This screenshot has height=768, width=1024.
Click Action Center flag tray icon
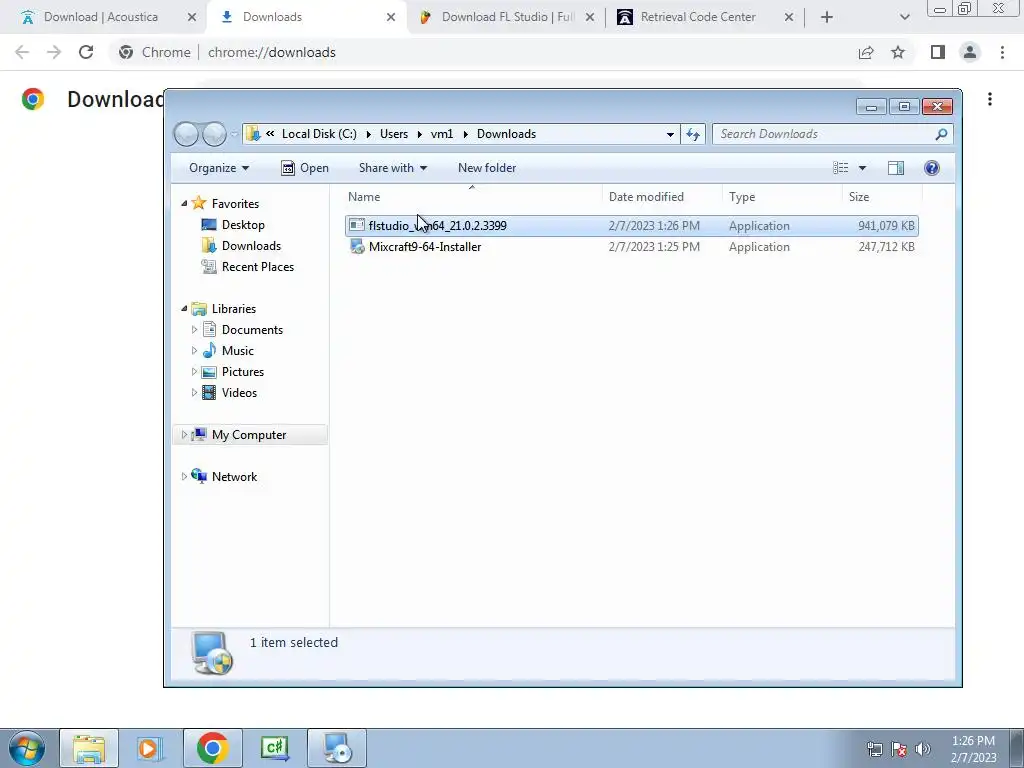point(899,748)
